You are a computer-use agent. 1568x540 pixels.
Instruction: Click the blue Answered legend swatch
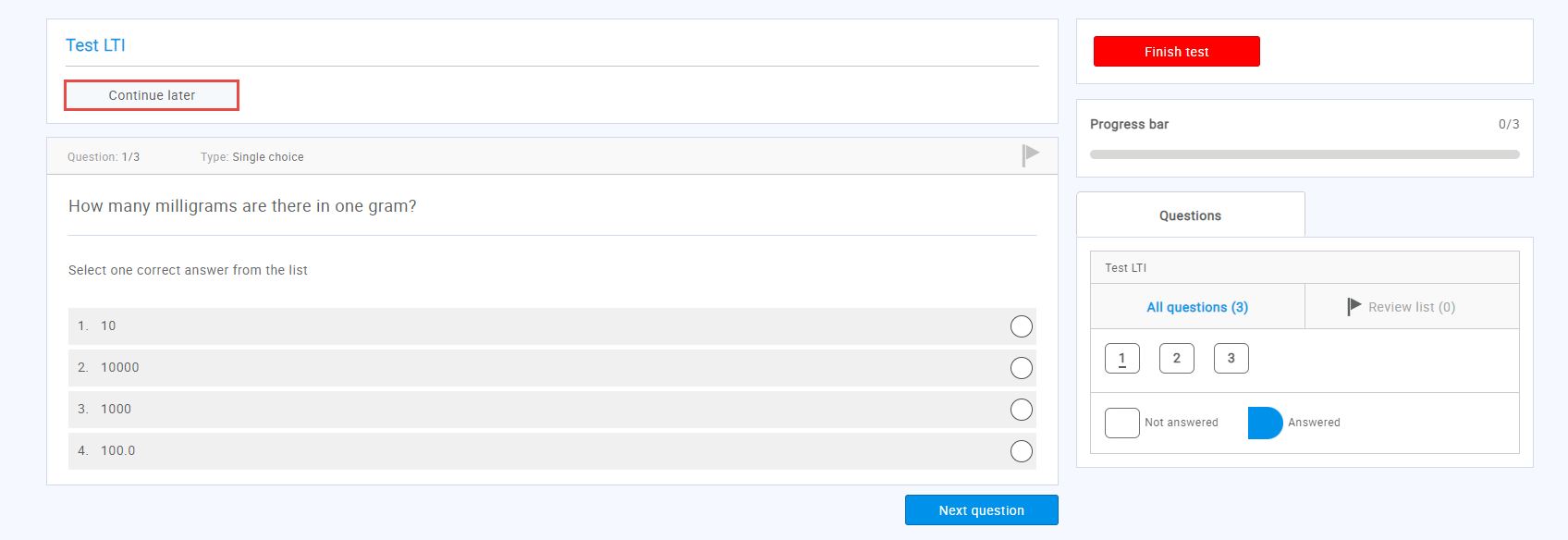coord(1265,423)
